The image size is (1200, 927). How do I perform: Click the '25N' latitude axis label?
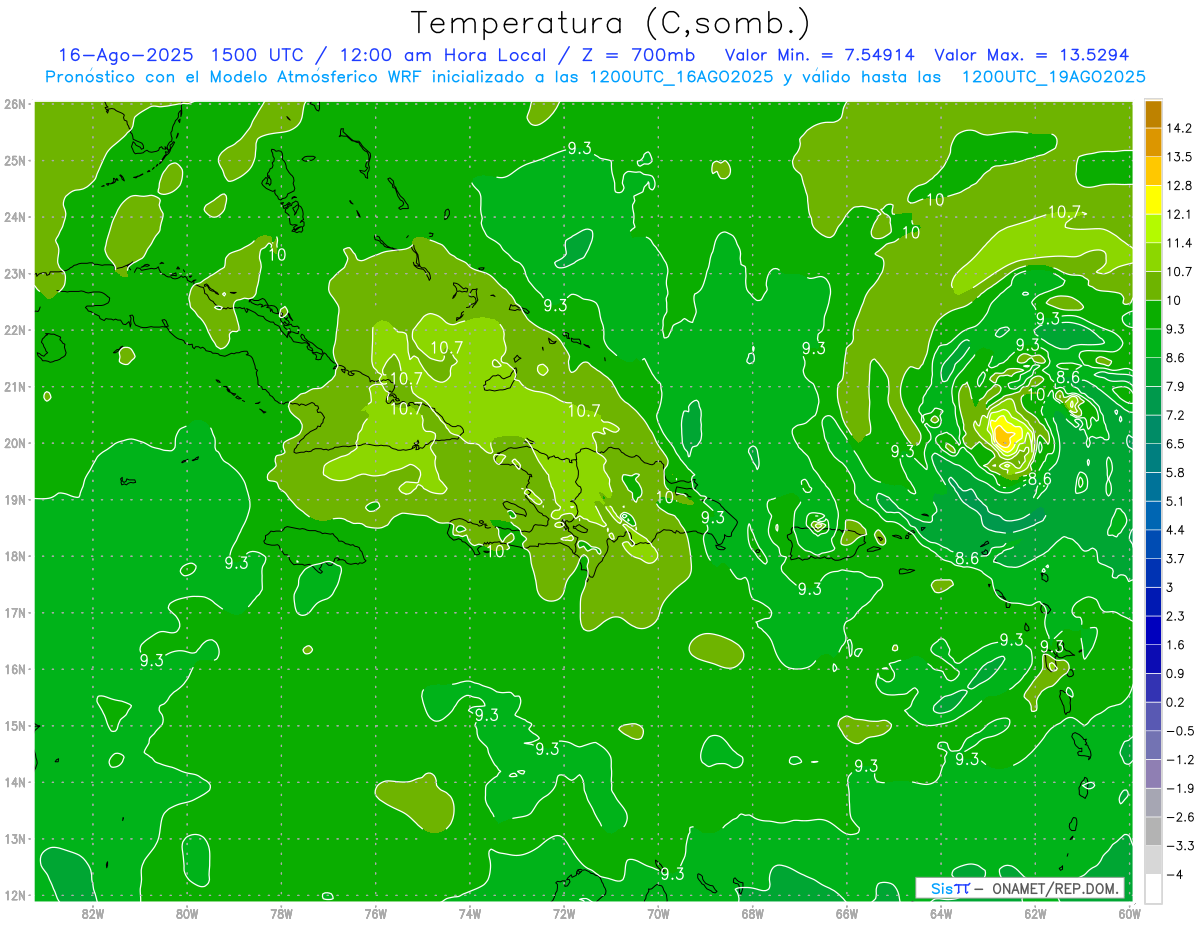point(14,160)
